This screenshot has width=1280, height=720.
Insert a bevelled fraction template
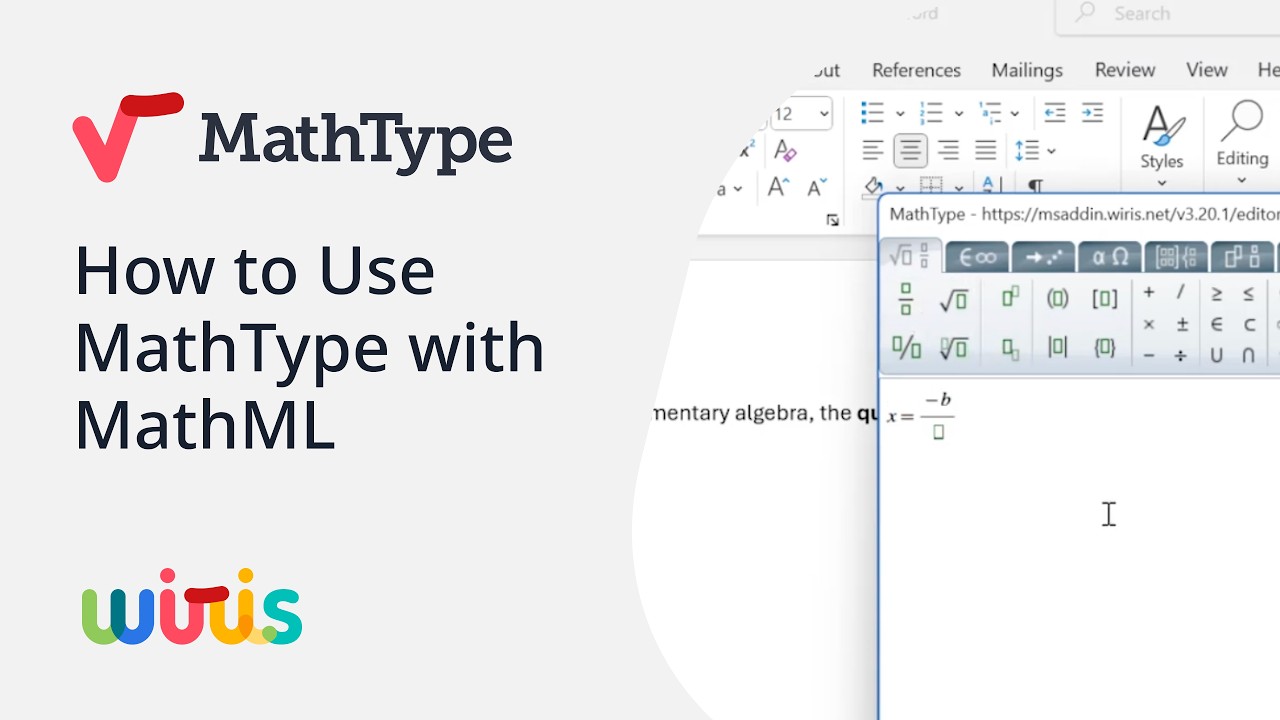pyautogui.click(x=905, y=348)
